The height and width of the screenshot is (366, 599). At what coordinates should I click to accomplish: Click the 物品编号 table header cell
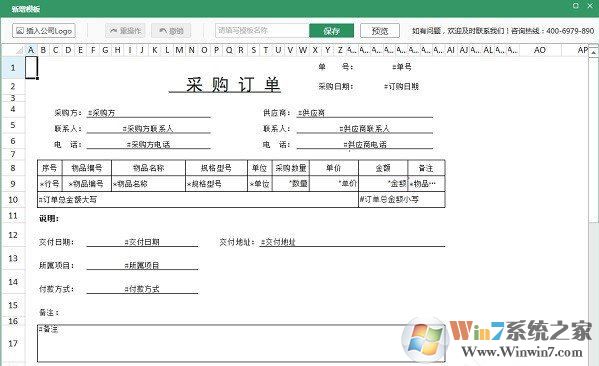(87, 168)
